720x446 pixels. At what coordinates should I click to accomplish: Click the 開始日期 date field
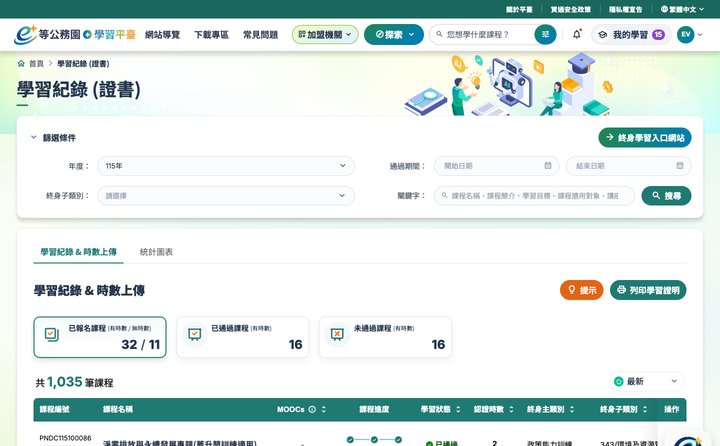coord(496,166)
